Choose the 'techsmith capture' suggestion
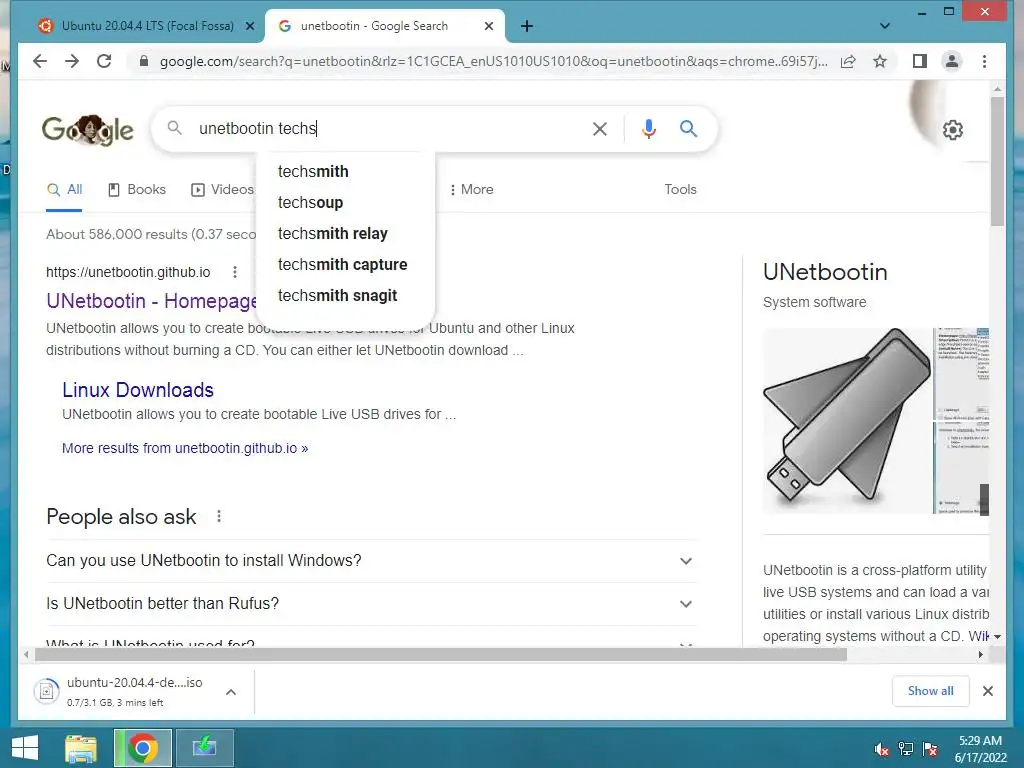 [x=346, y=264]
